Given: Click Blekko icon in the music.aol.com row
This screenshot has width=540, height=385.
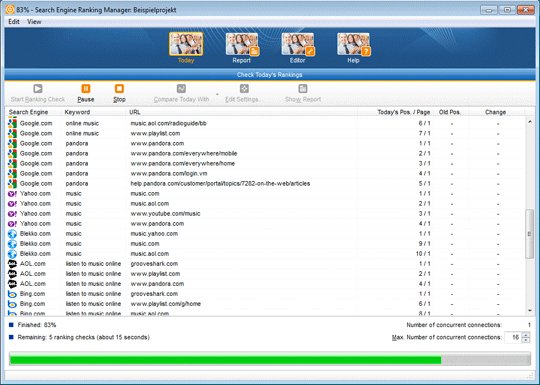Looking at the screenshot, I should coord(12,254).
